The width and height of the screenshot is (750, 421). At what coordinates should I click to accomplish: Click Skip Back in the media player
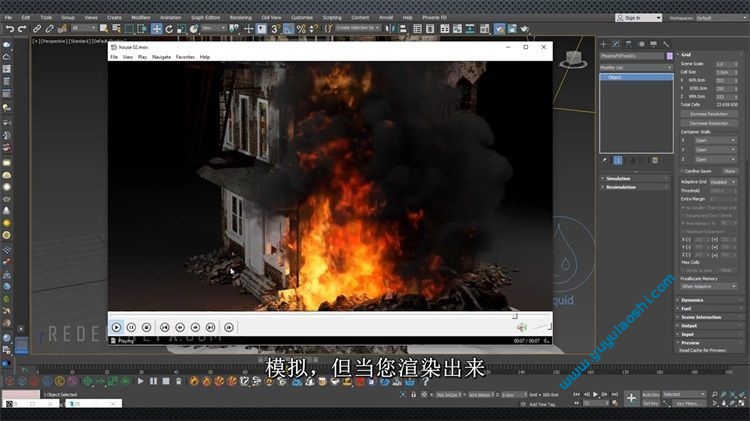(165, 327)
